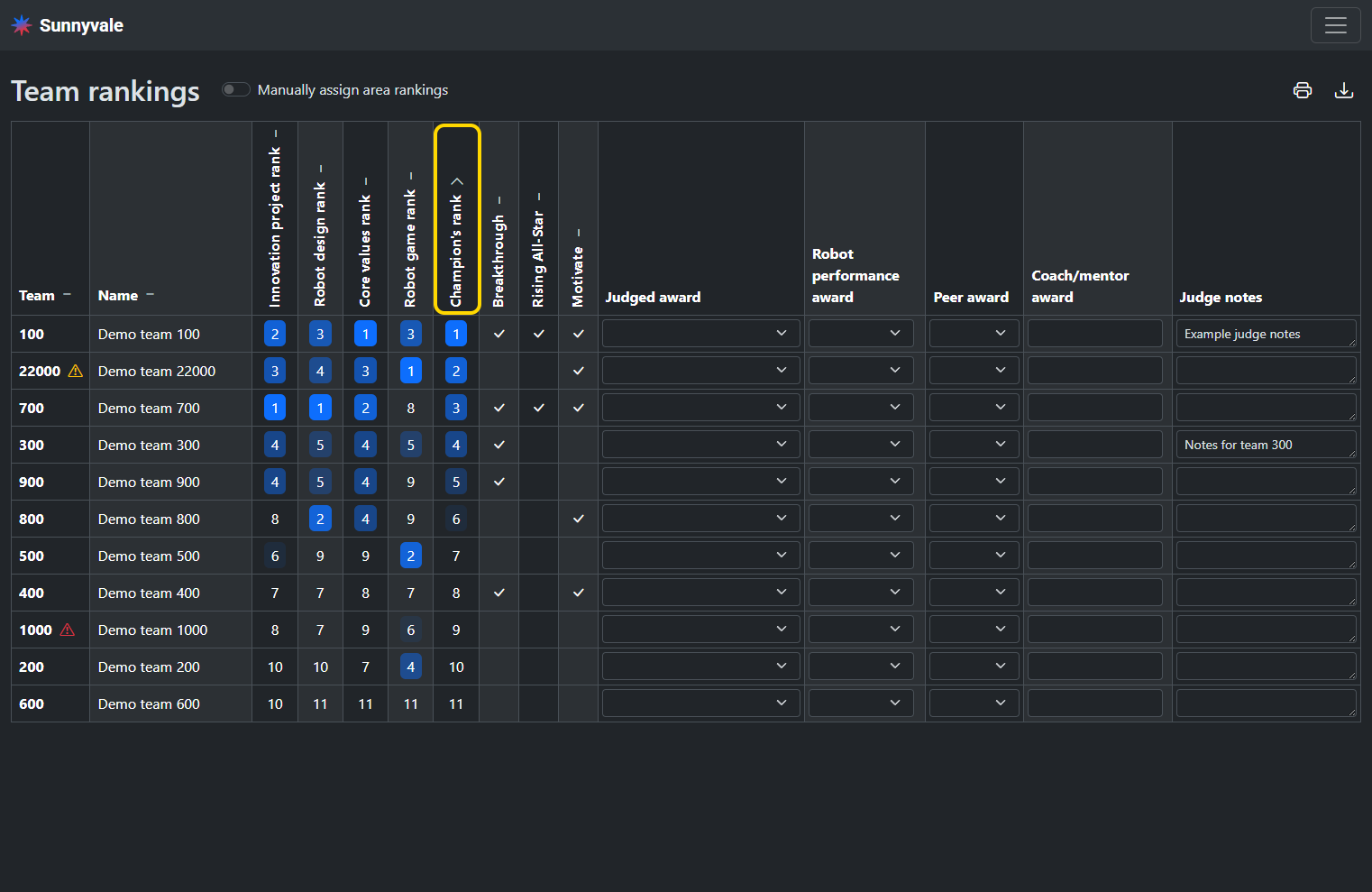Open Robot performance award dropdown for team 700

pos(860,408)
